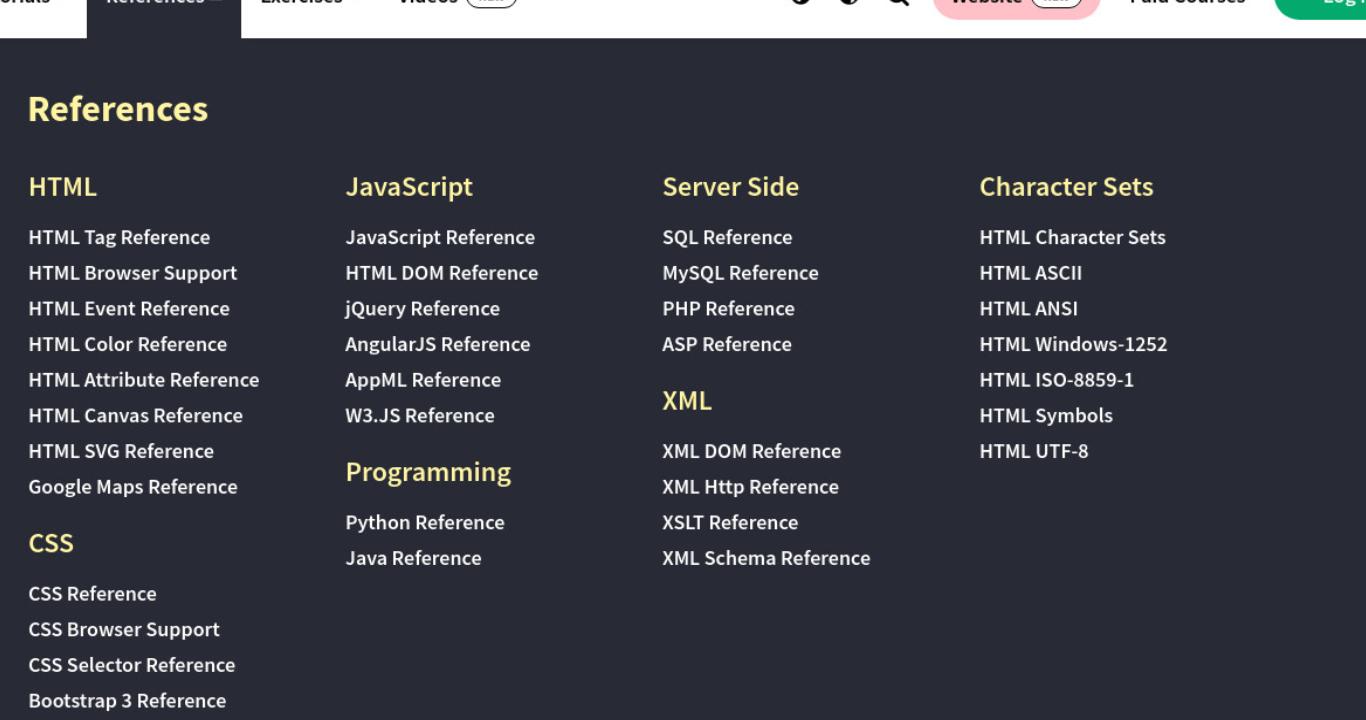Go to XML Http Reference
Screen dimensions: 1366x720
[x=751, y=487]
